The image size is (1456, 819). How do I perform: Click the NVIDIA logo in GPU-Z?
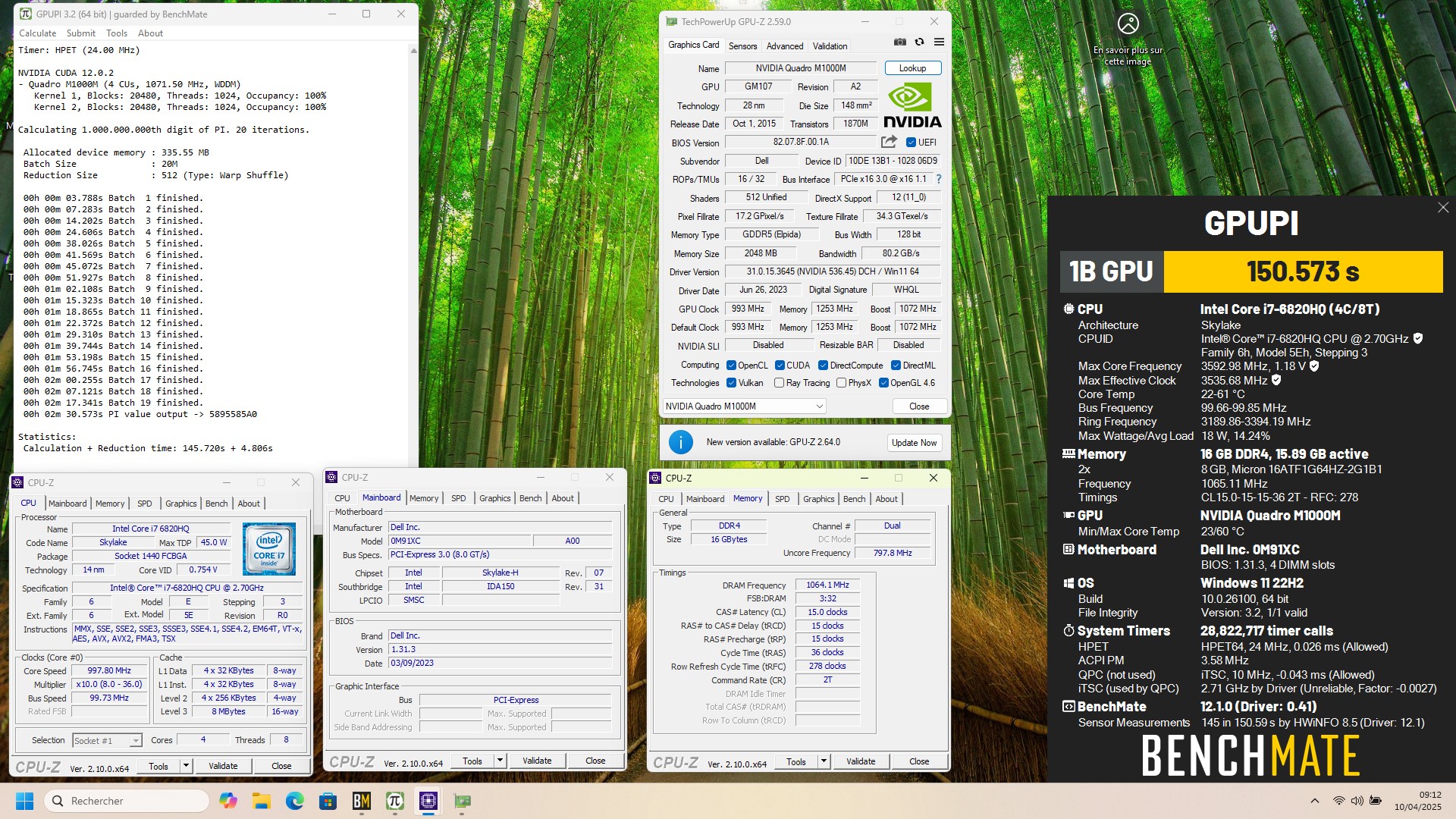point(912,105)
